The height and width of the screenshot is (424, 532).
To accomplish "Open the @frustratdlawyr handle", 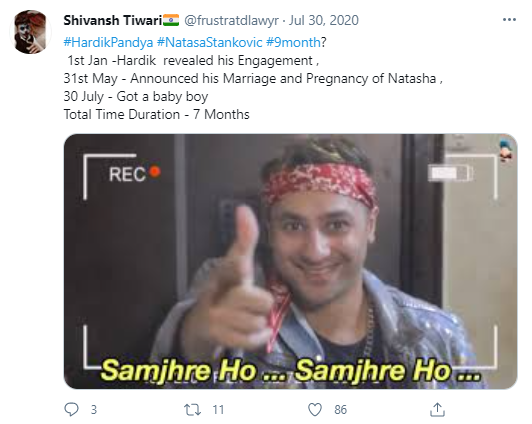I will pyautogui.click(x=231, y=20).
